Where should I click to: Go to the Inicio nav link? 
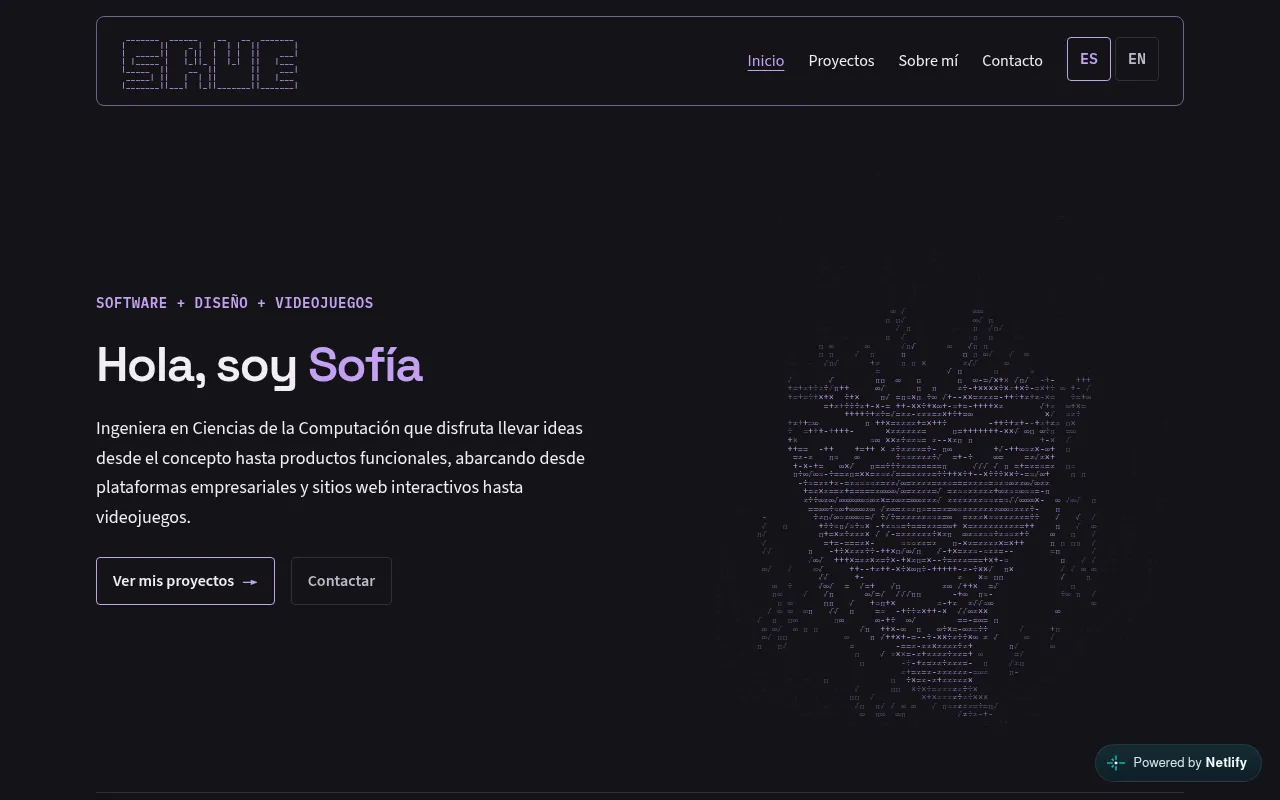pos(766,61)
